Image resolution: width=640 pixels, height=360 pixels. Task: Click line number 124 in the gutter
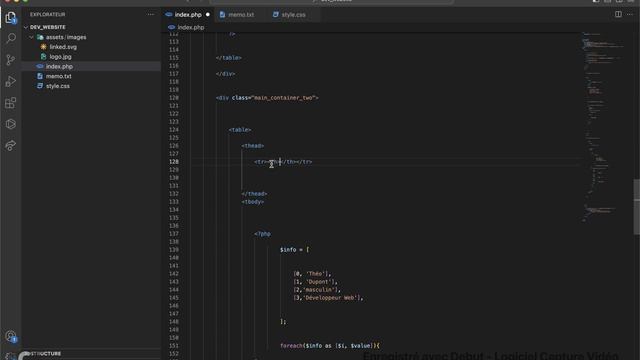tap(174, 130)
